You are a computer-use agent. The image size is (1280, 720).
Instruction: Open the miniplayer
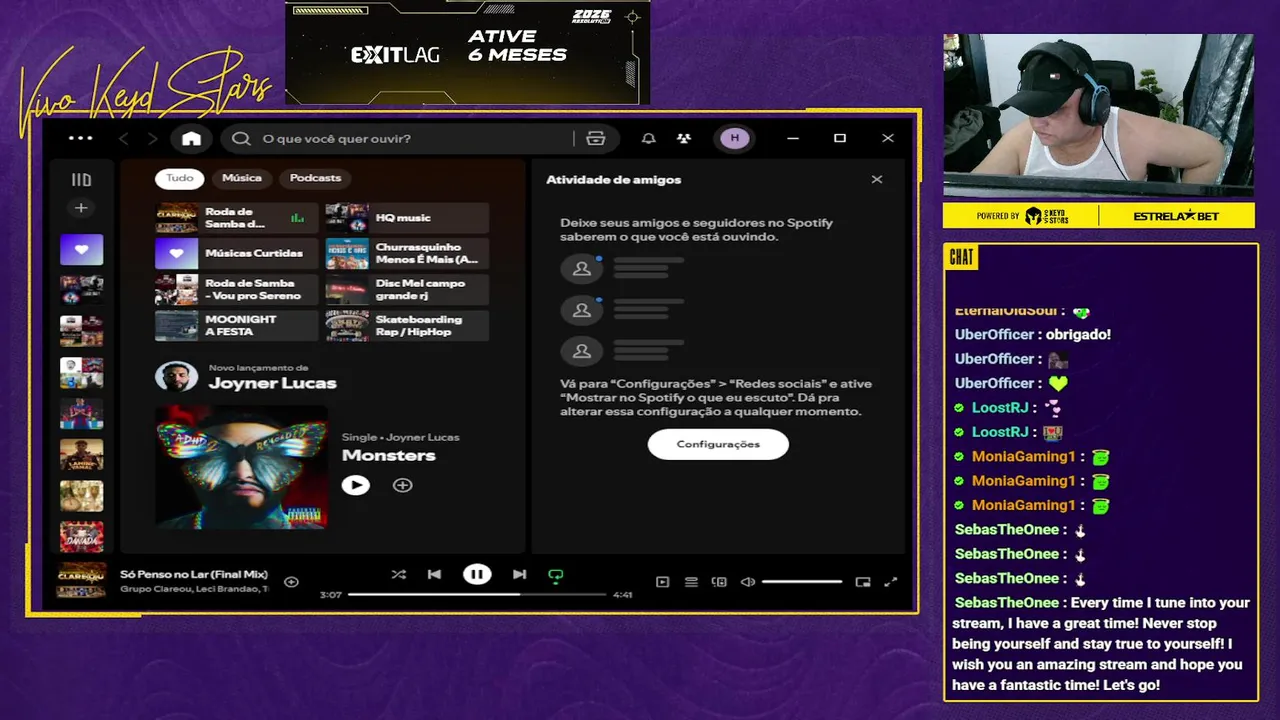(863, 582)
